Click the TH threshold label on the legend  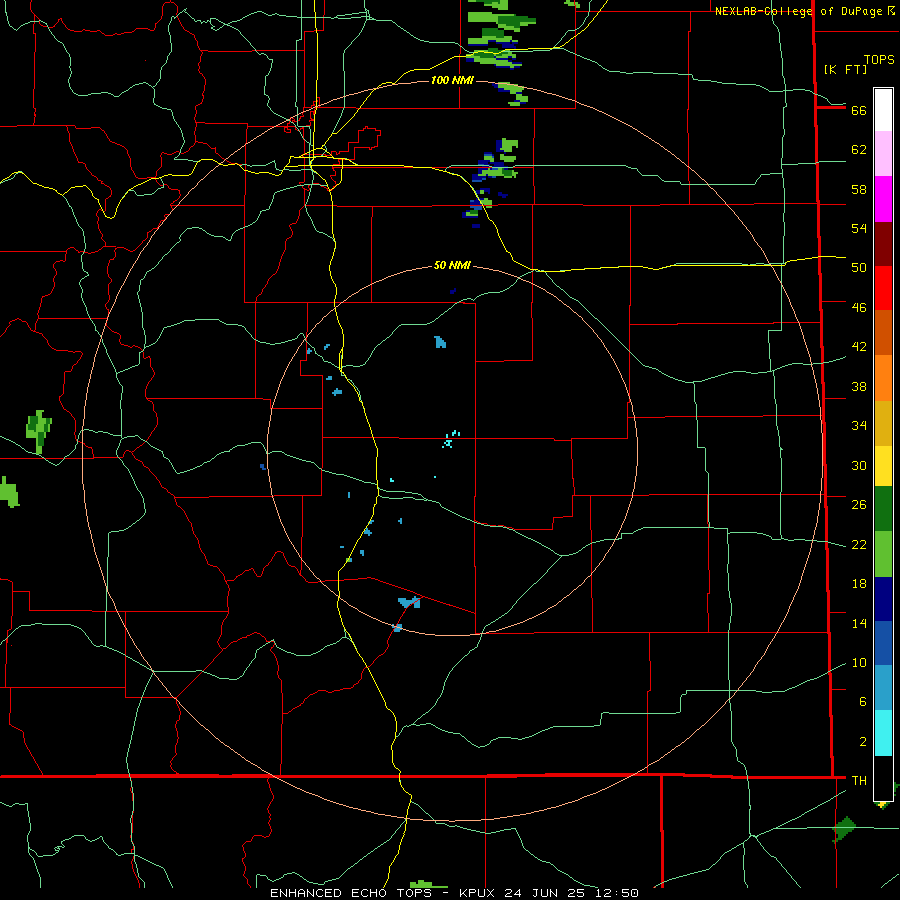(x=859, y=781)
